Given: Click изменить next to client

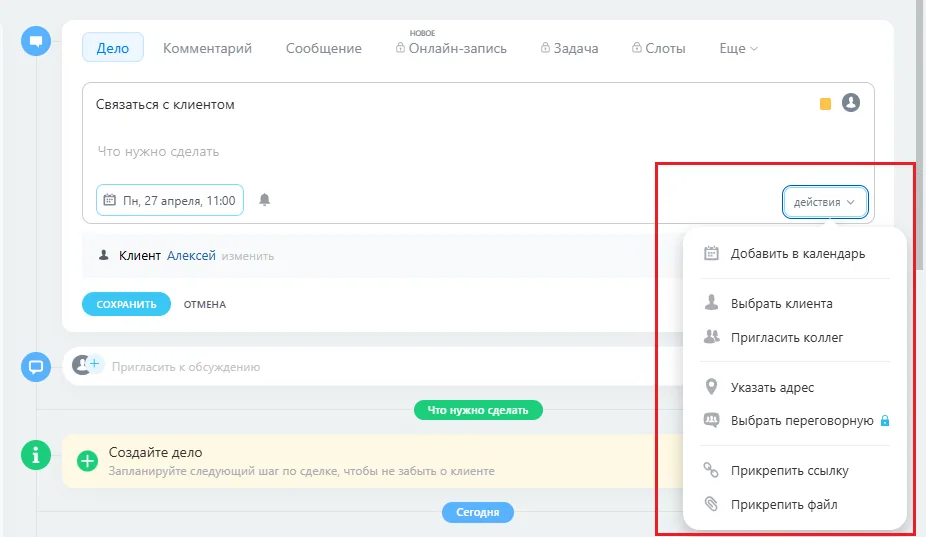Looking at the screenshot, I should point(247,256).
